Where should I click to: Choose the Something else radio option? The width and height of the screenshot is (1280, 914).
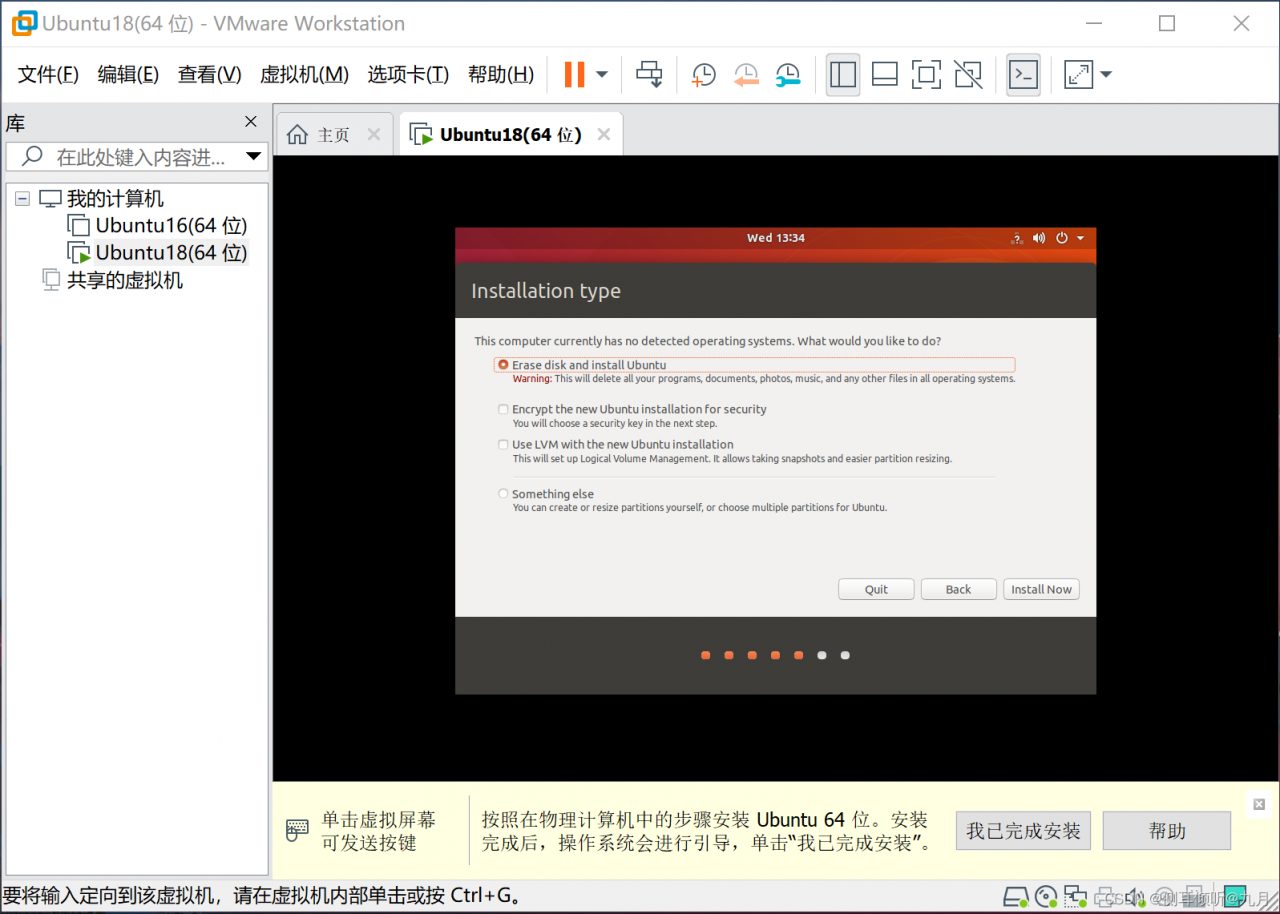(x=504, y=493)
